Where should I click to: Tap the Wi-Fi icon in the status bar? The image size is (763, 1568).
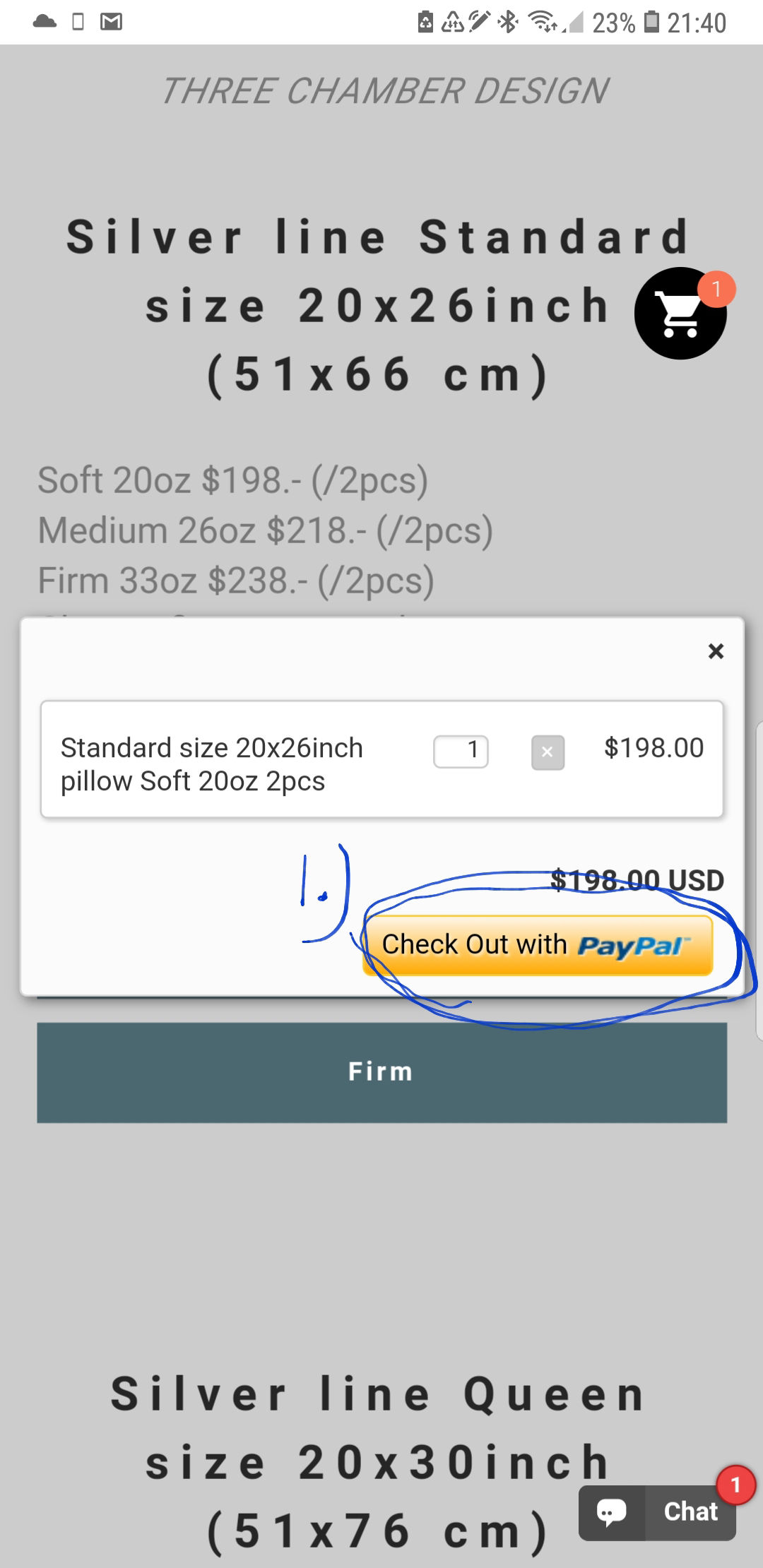[543, 21]
